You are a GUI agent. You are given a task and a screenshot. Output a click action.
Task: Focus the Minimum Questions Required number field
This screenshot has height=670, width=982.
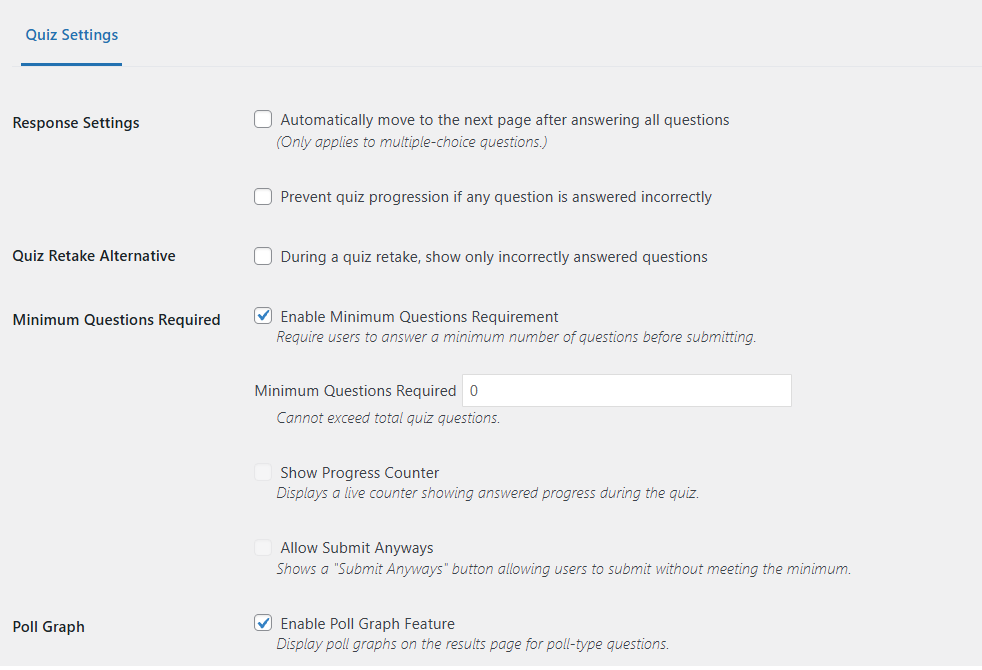pyautogui.click(x=627, y=391)
